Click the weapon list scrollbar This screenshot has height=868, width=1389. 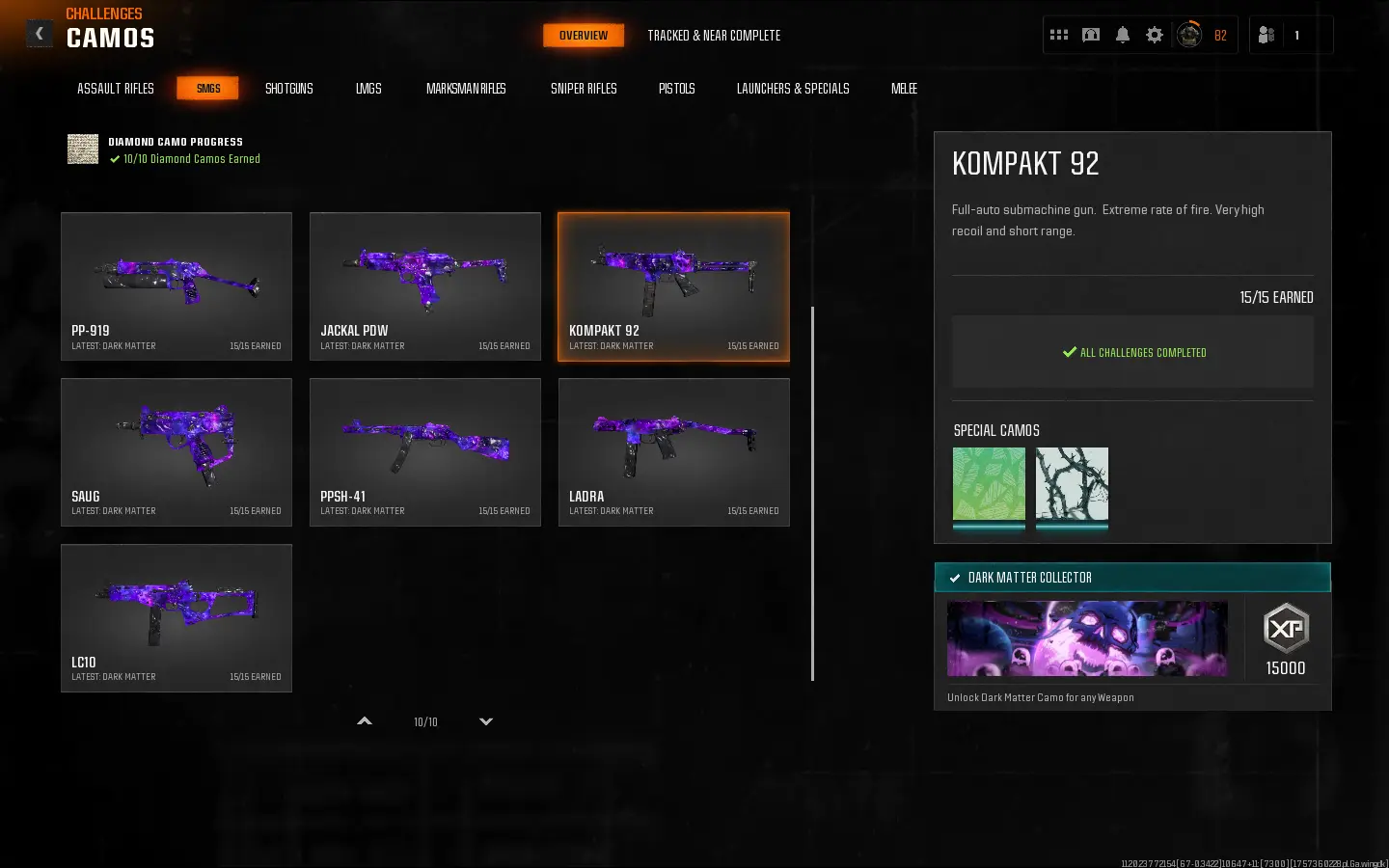[813, 493]
